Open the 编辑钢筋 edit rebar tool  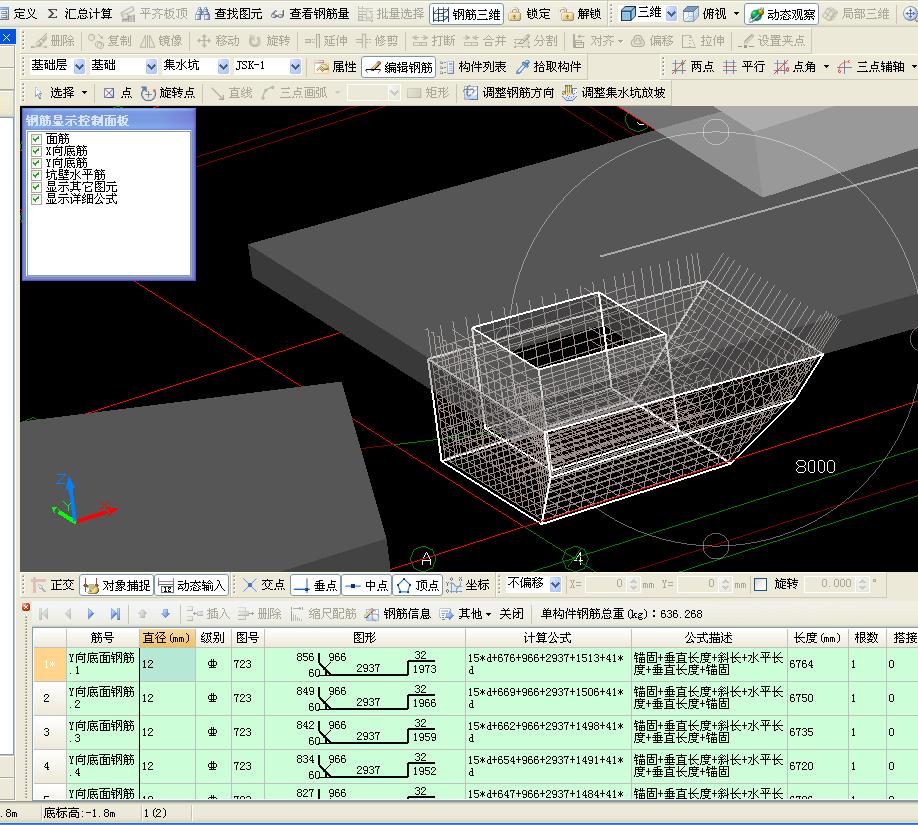point(398,67)
